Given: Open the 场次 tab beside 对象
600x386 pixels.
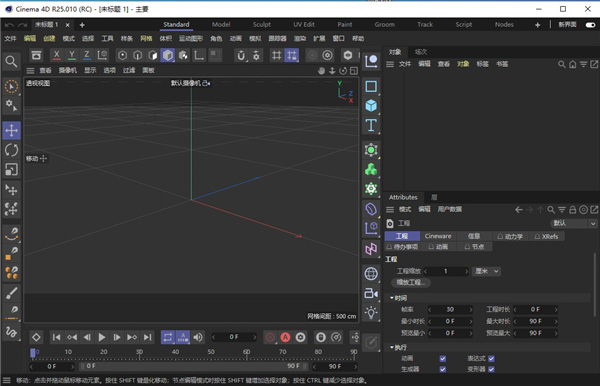Looking at the screenshot, I should coord(421,52).
